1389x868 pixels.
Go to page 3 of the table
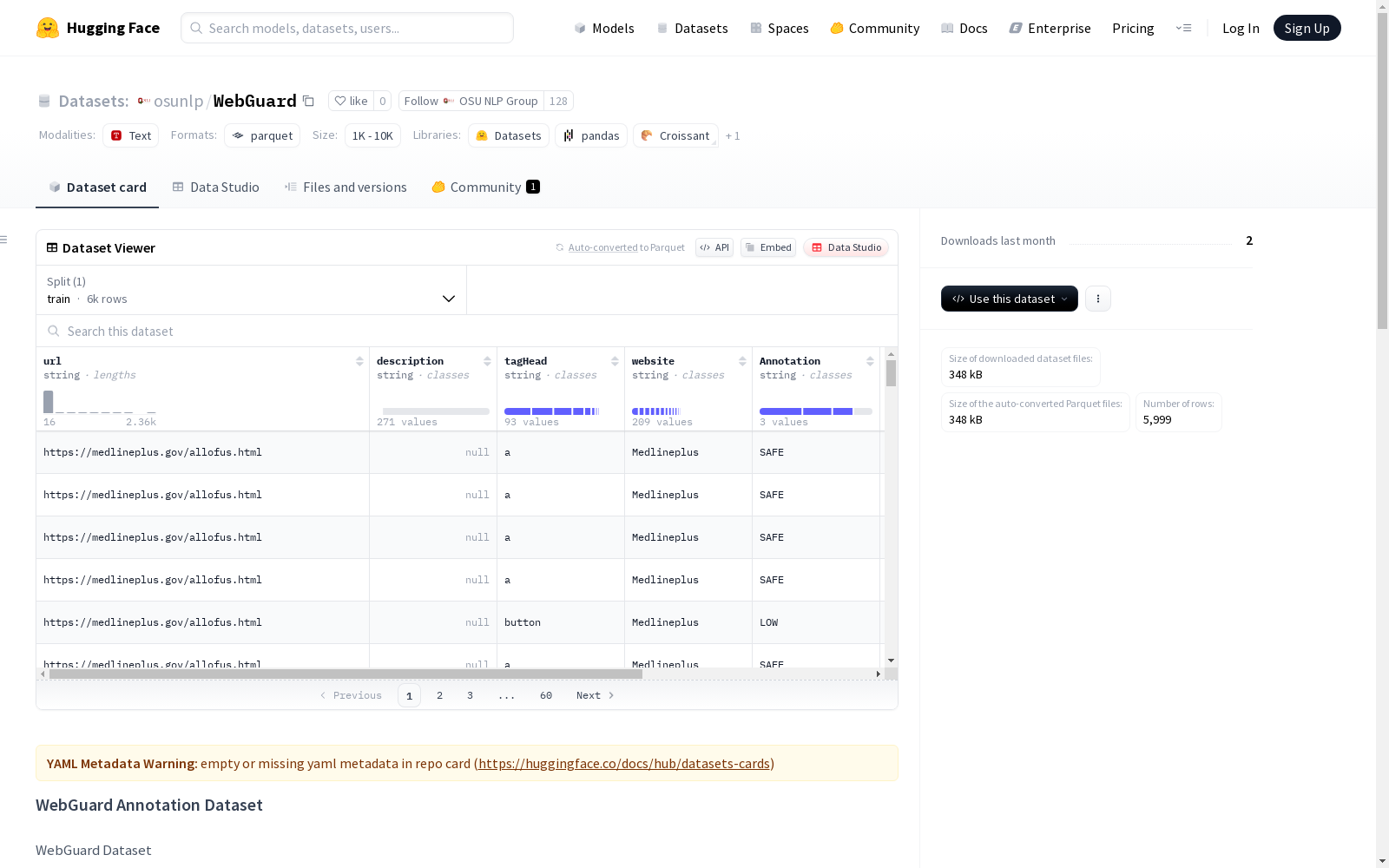471,695
